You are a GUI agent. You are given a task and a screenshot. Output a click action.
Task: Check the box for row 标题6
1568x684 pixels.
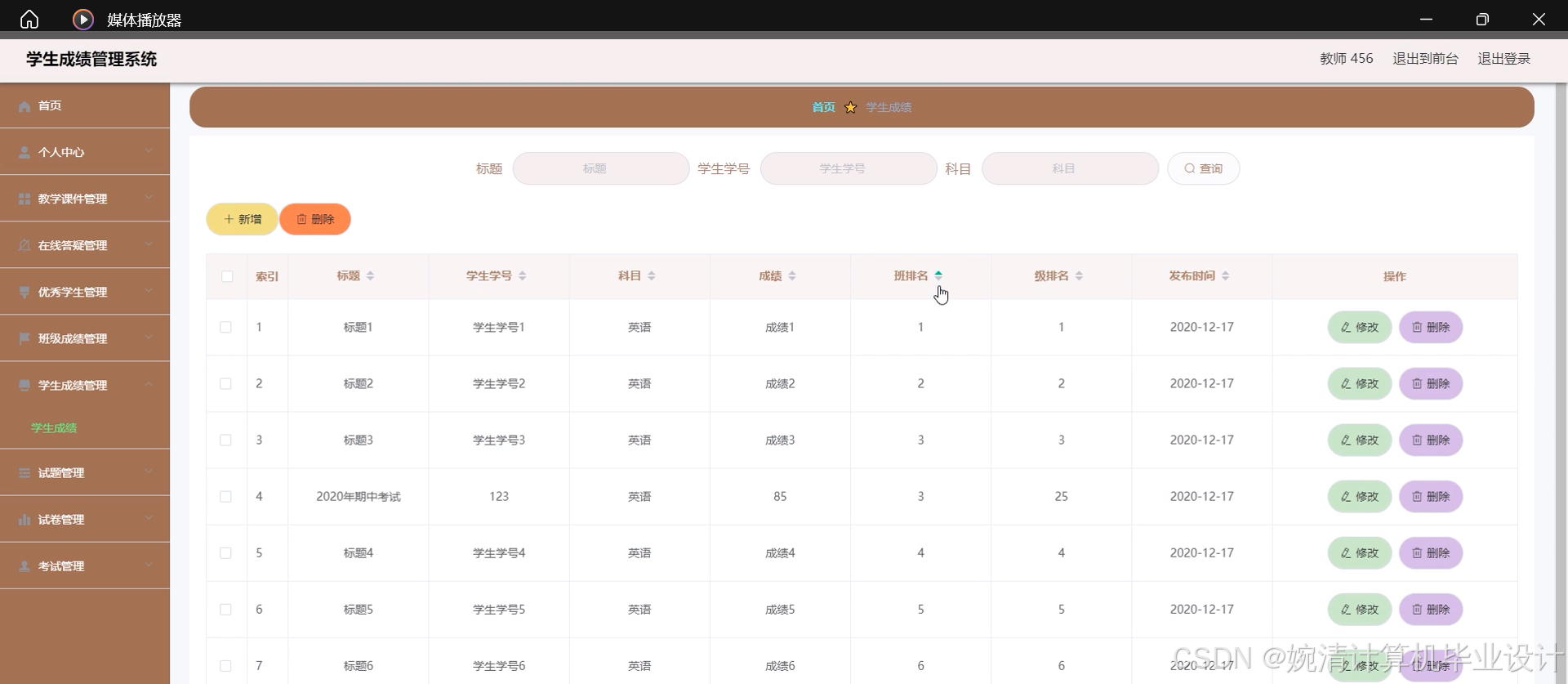coord(225,665)
